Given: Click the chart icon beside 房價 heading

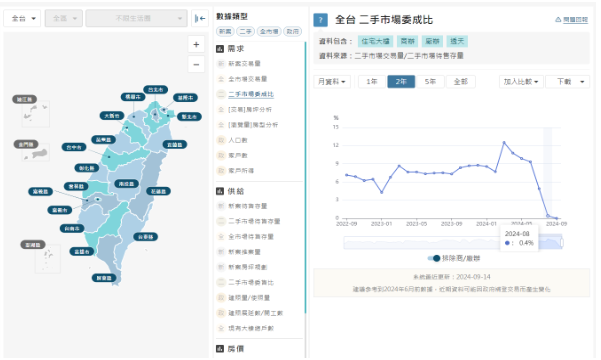Looking at the screenshot, I should tap(220, 348).
